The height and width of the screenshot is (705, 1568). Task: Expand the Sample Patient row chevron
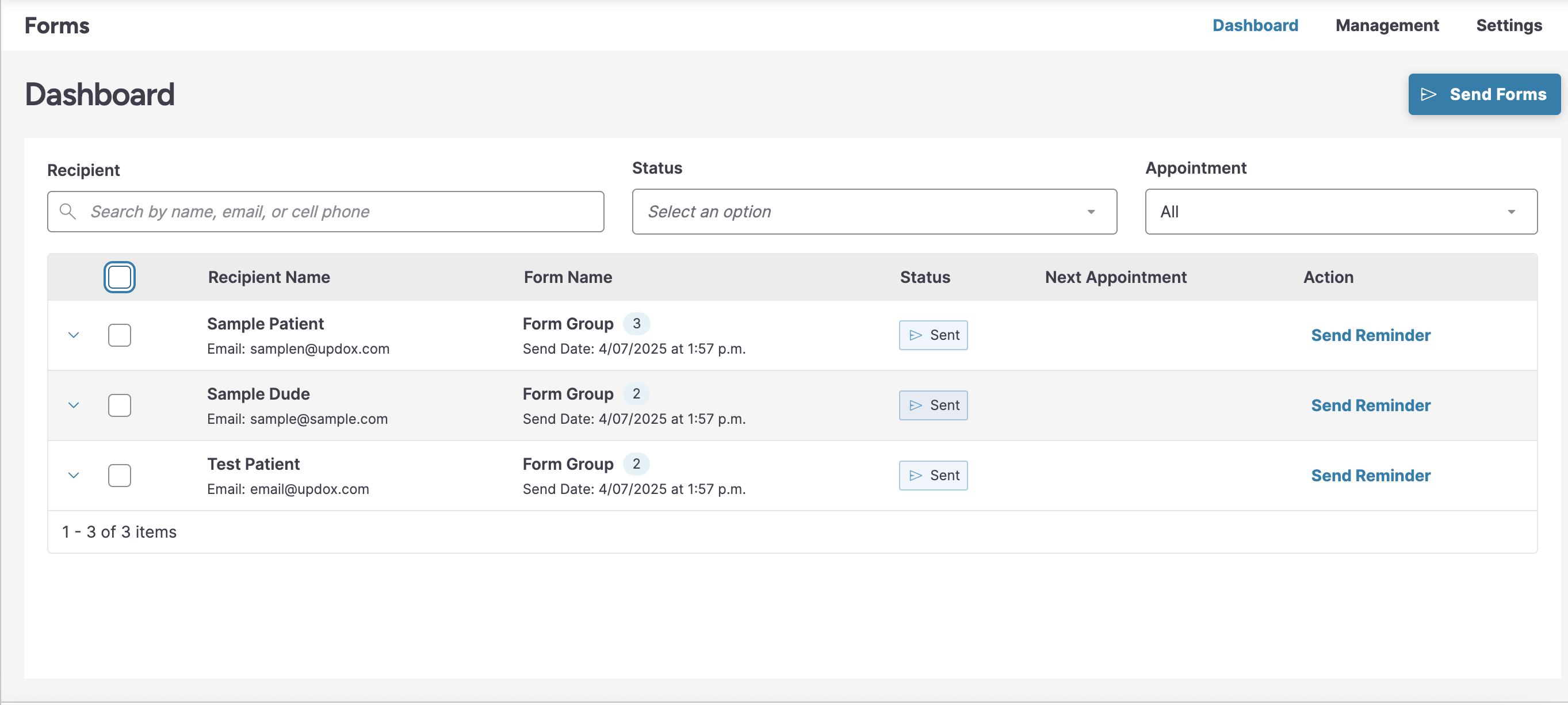(x=74, y=335)
